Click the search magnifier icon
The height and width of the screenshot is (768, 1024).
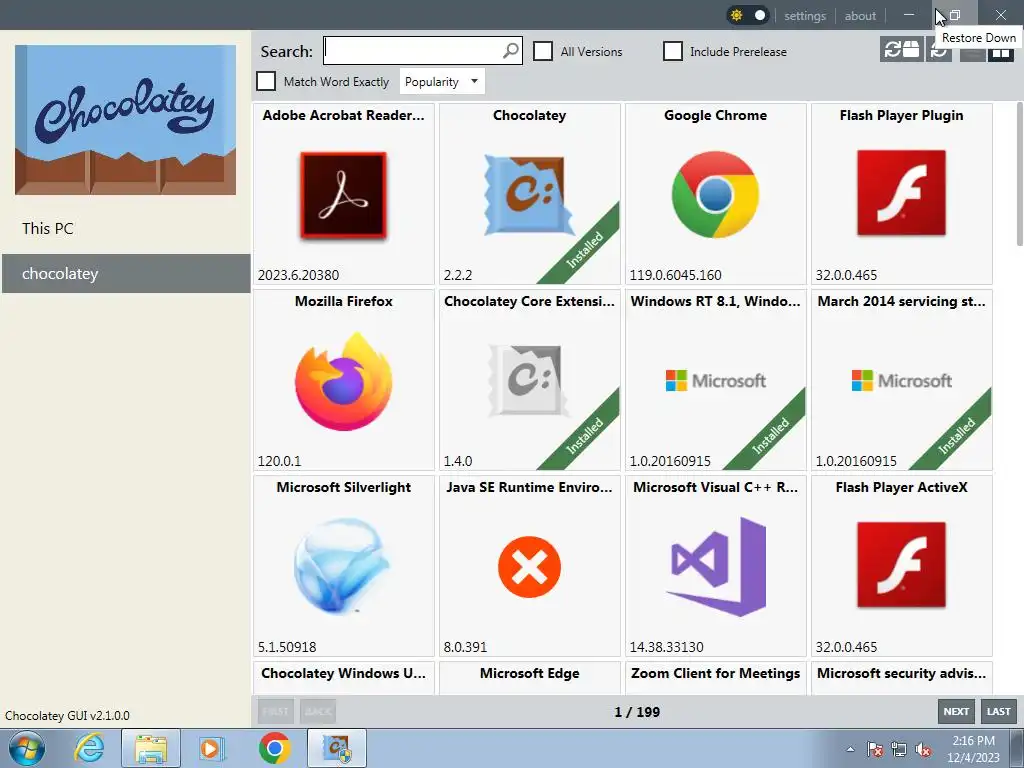coord(511,50)
